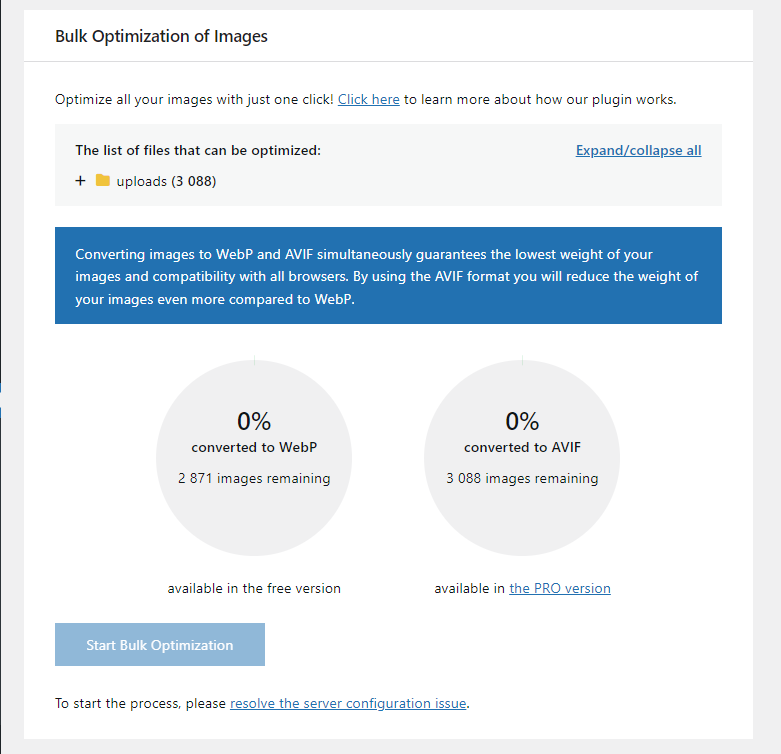Open the PRO version link
This screenshot has height=754, width=781.
(560, 589)
